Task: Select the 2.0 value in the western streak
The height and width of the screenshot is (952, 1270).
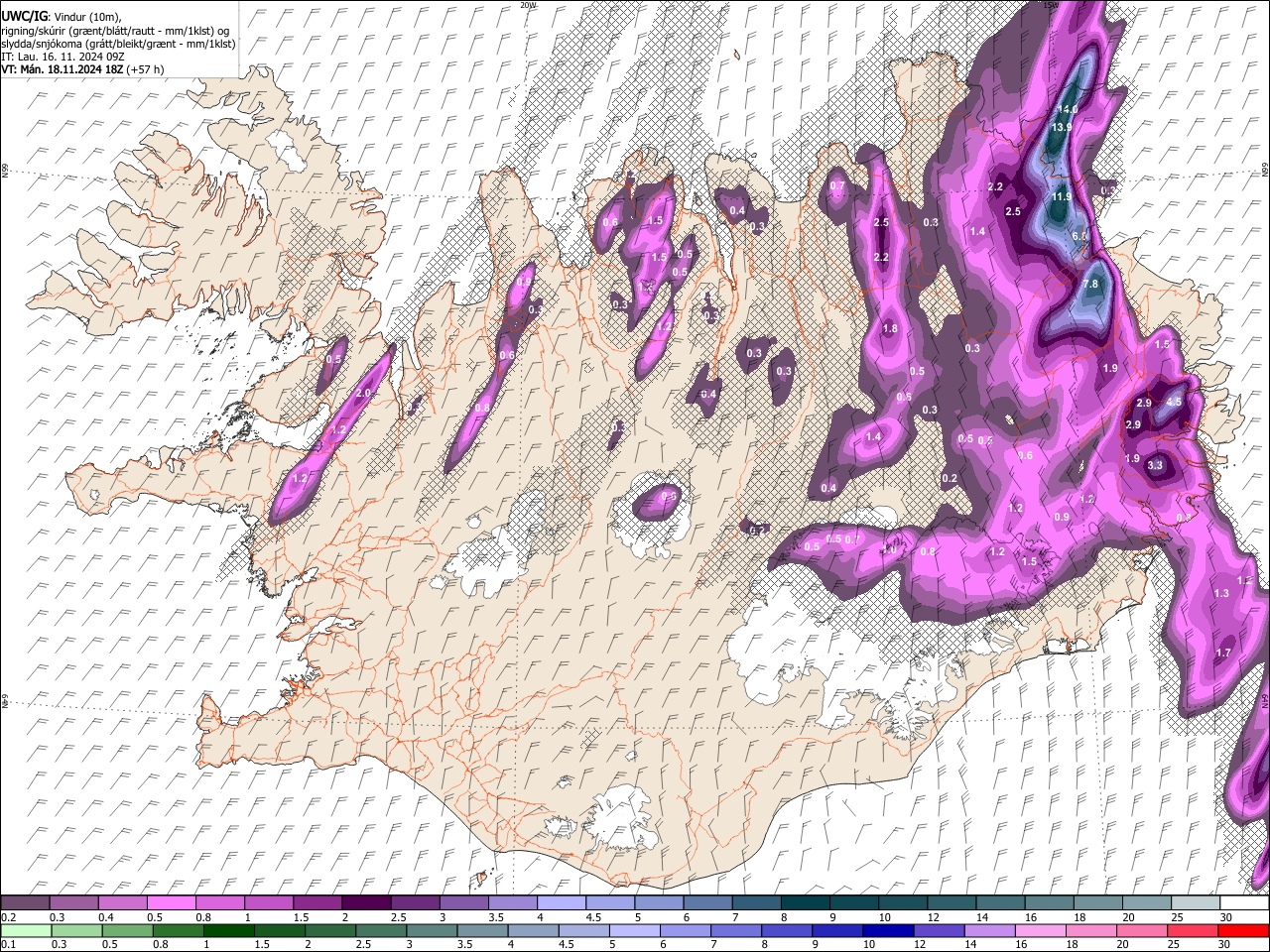Action: point(362,394)
